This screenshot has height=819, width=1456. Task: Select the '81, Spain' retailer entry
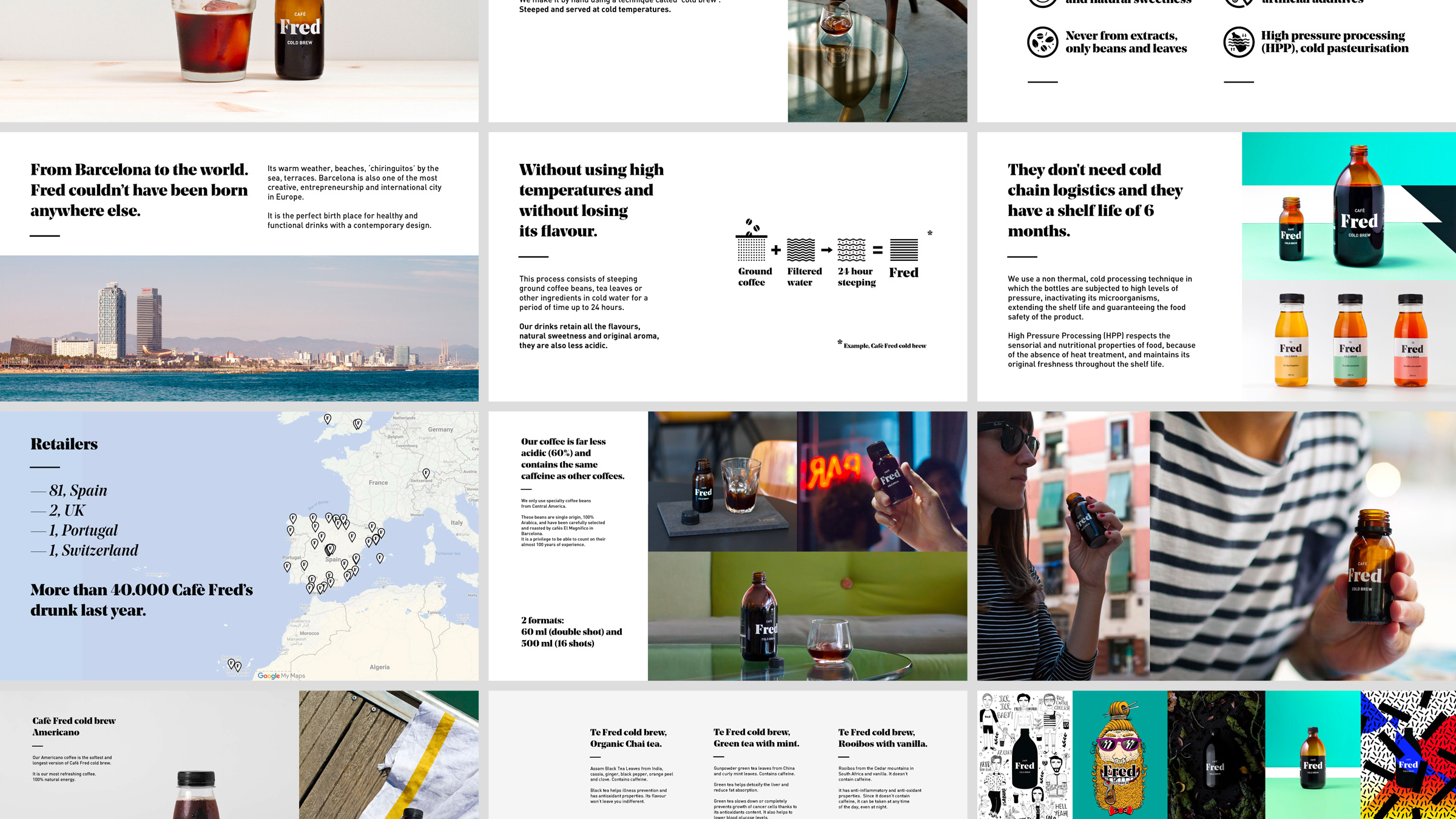[78, 490]
